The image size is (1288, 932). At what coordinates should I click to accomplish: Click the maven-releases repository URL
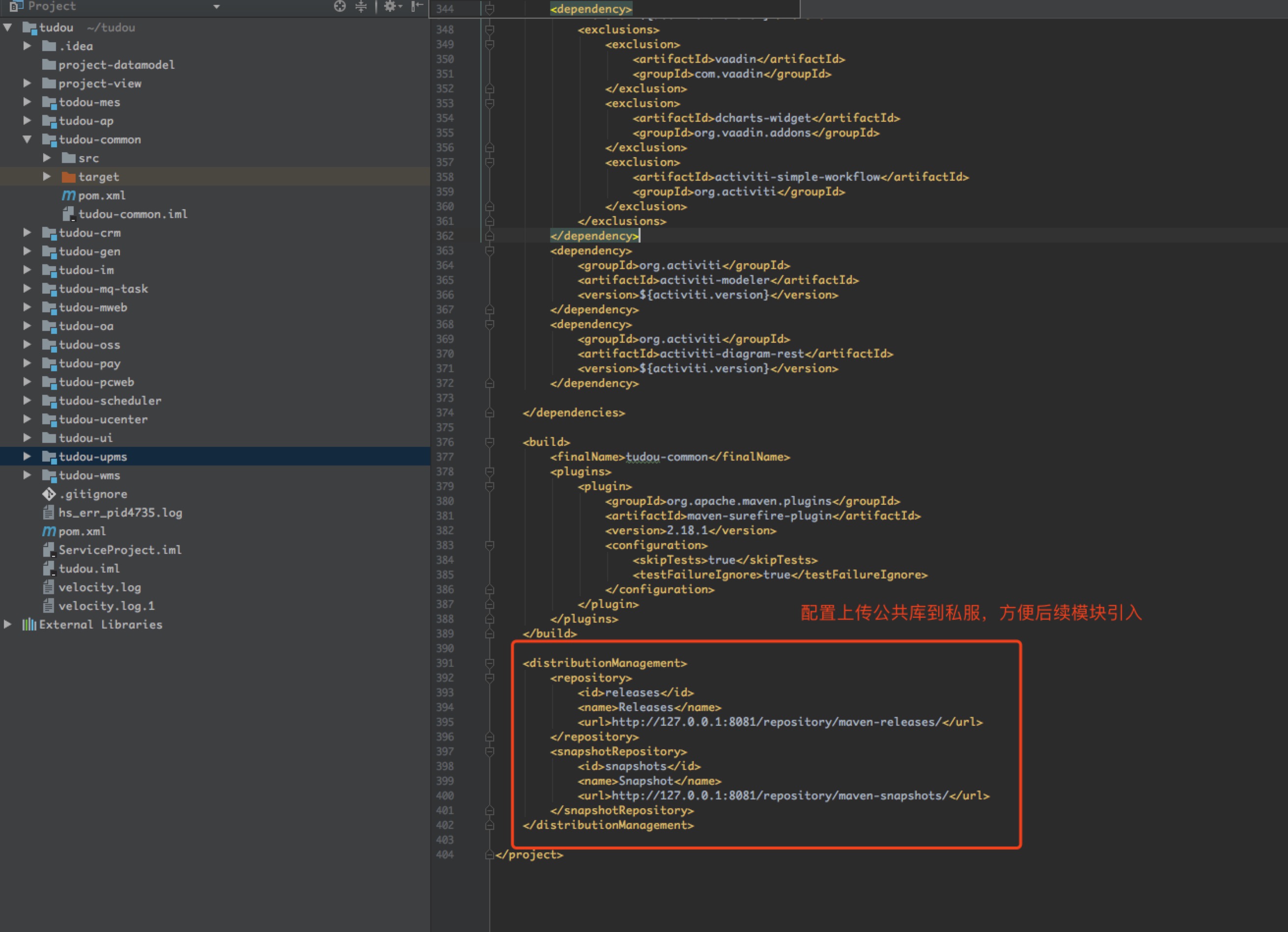click(x=776, y=722)
